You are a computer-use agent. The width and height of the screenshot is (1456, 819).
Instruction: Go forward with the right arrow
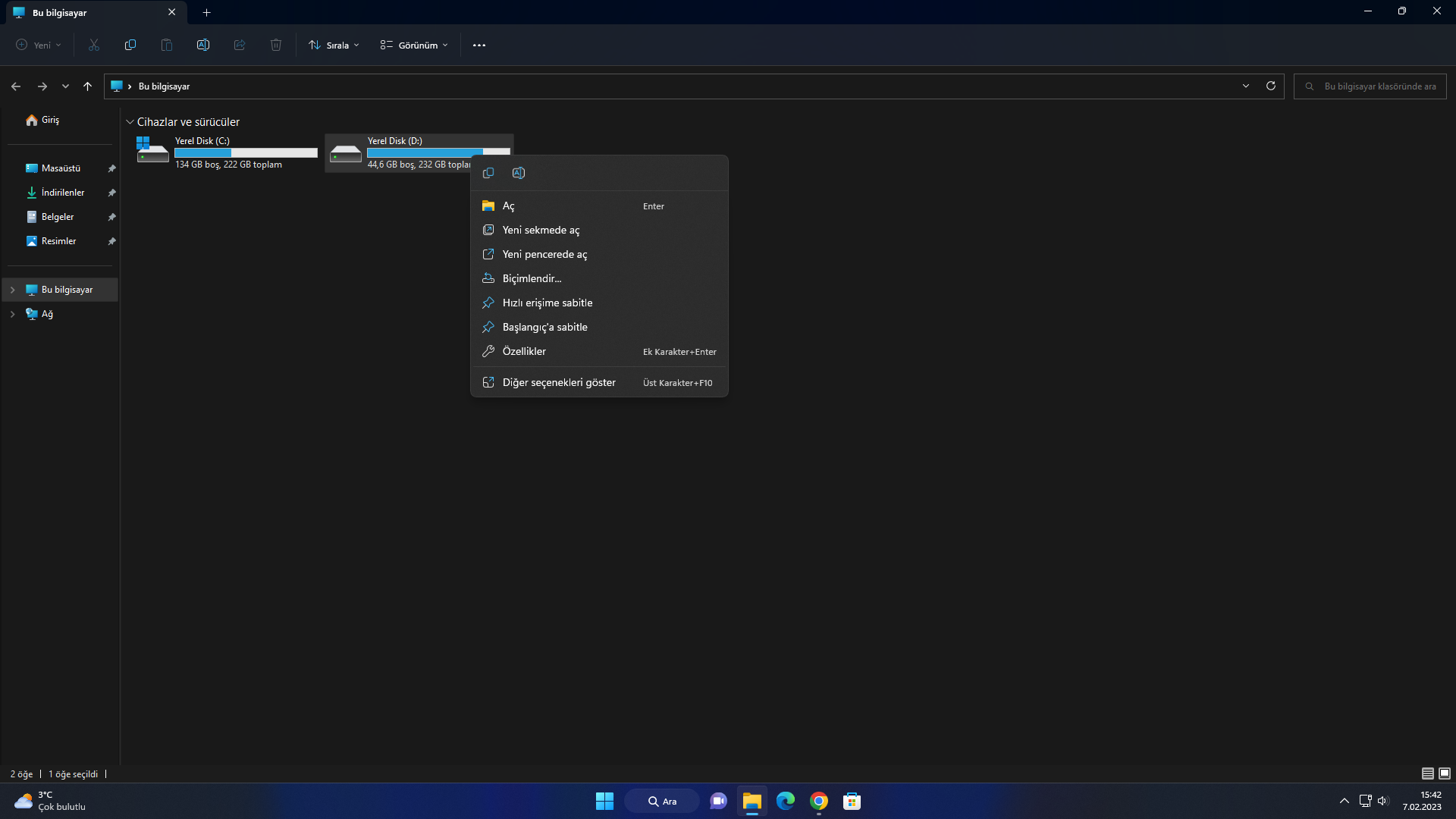point(42,86)
